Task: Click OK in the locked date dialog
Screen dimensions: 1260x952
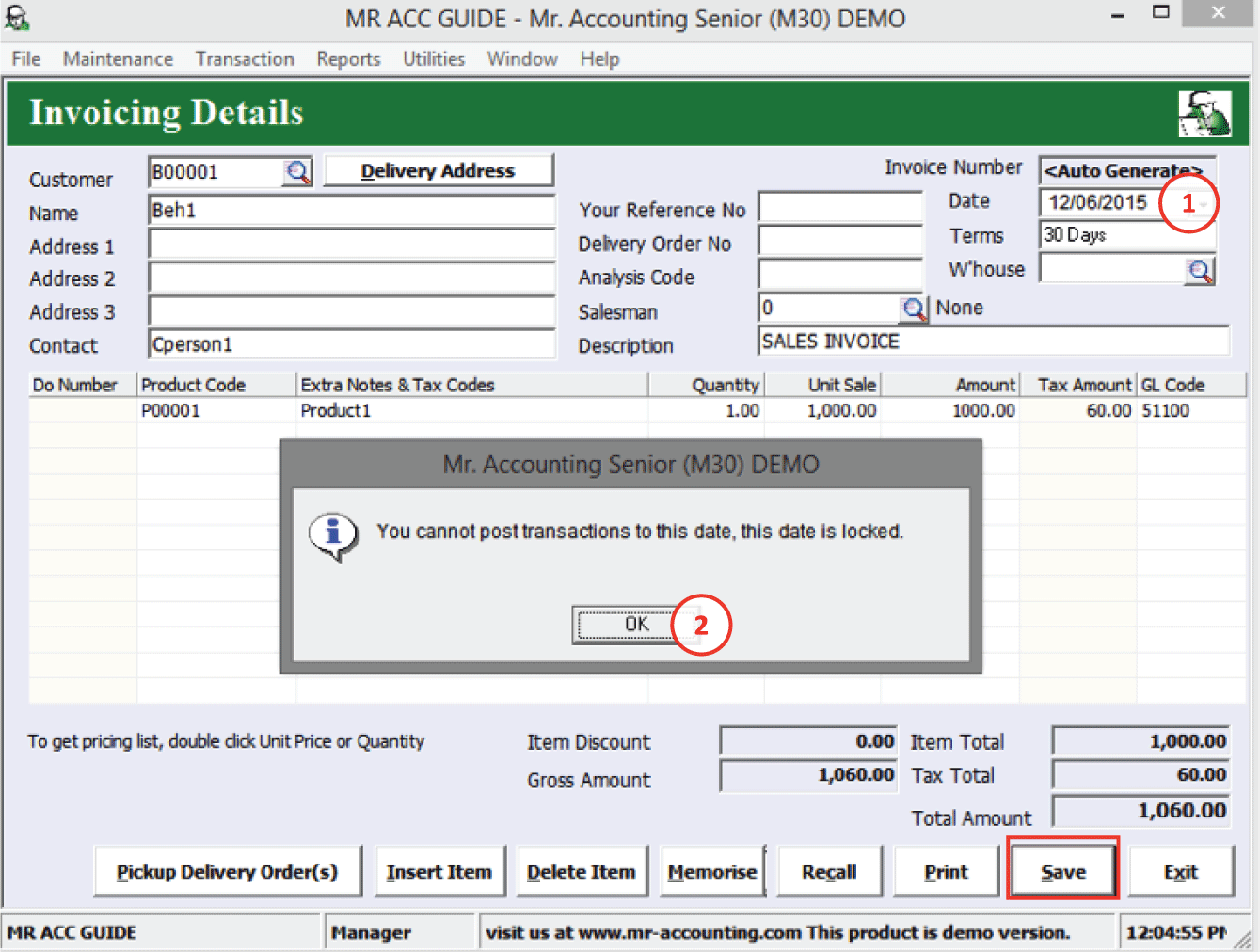Action: click(x=637, y=625)
